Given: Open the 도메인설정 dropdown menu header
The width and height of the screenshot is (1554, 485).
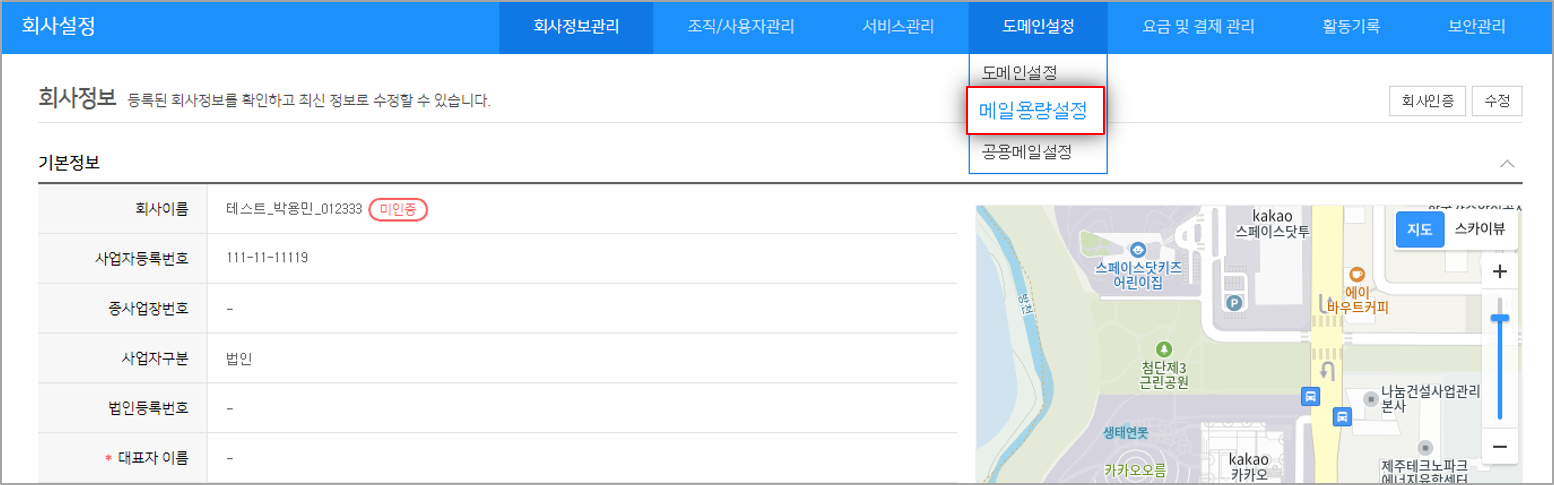Looking at the screenshot, I should point(1038,27).
